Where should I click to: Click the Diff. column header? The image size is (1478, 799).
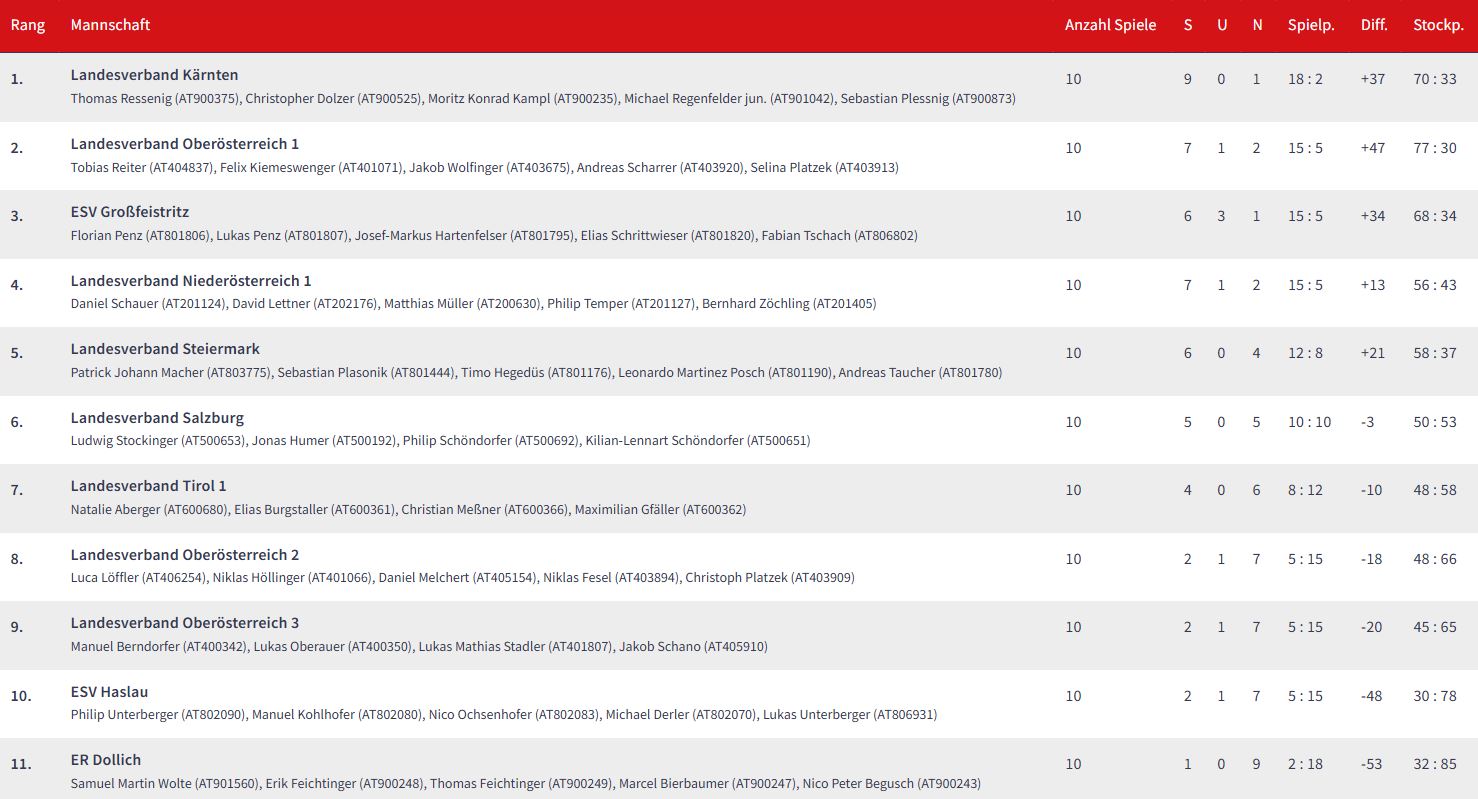(1374, 25)
